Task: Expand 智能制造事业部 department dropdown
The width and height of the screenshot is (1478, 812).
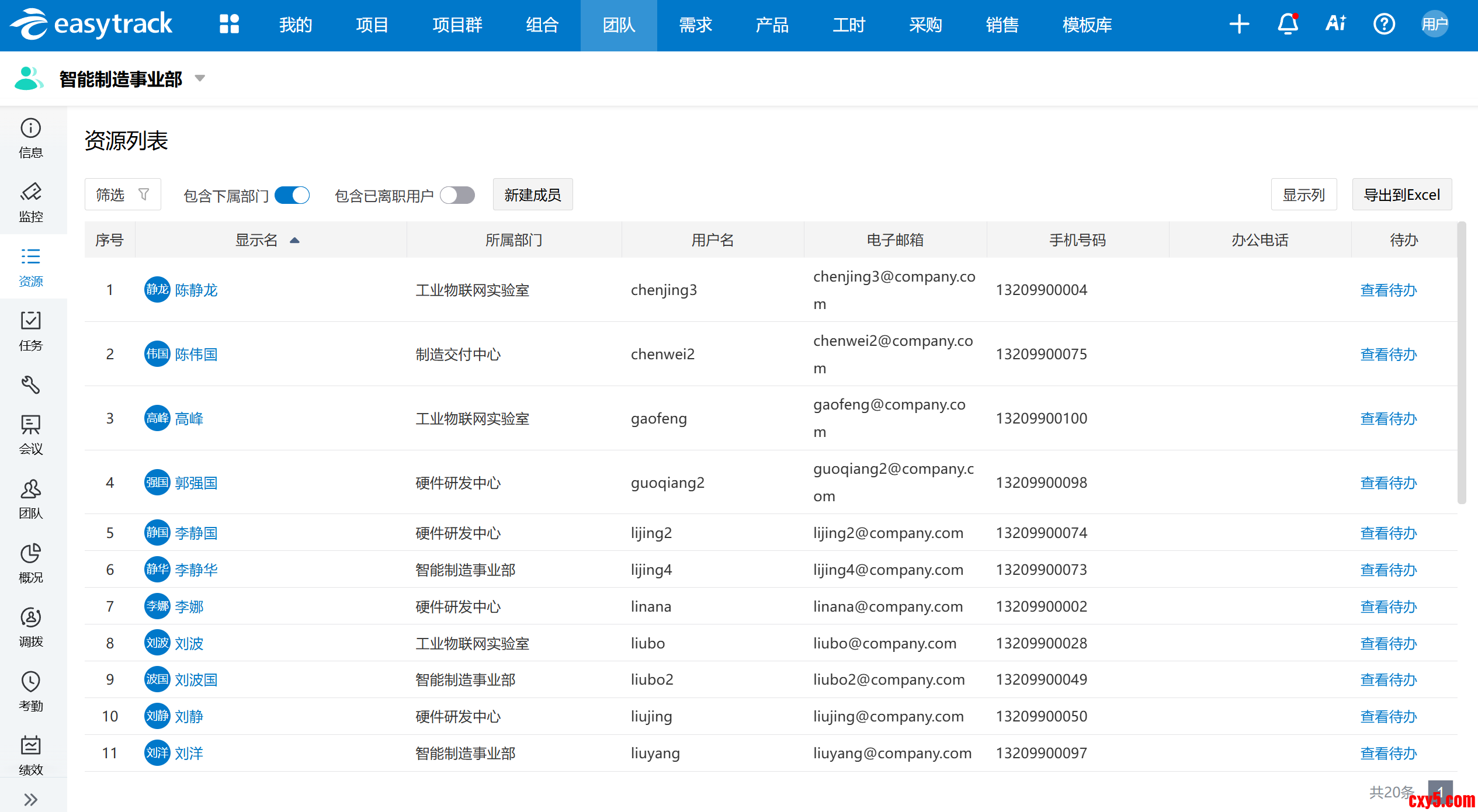Action: pos(200,78)
